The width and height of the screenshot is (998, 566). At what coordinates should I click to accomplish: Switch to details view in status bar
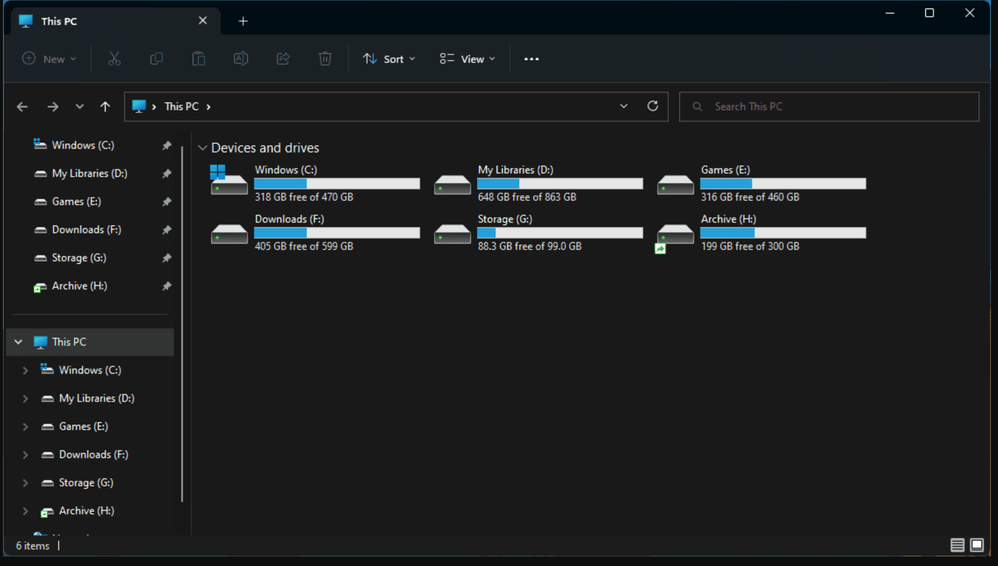click(x=957, y=545)
